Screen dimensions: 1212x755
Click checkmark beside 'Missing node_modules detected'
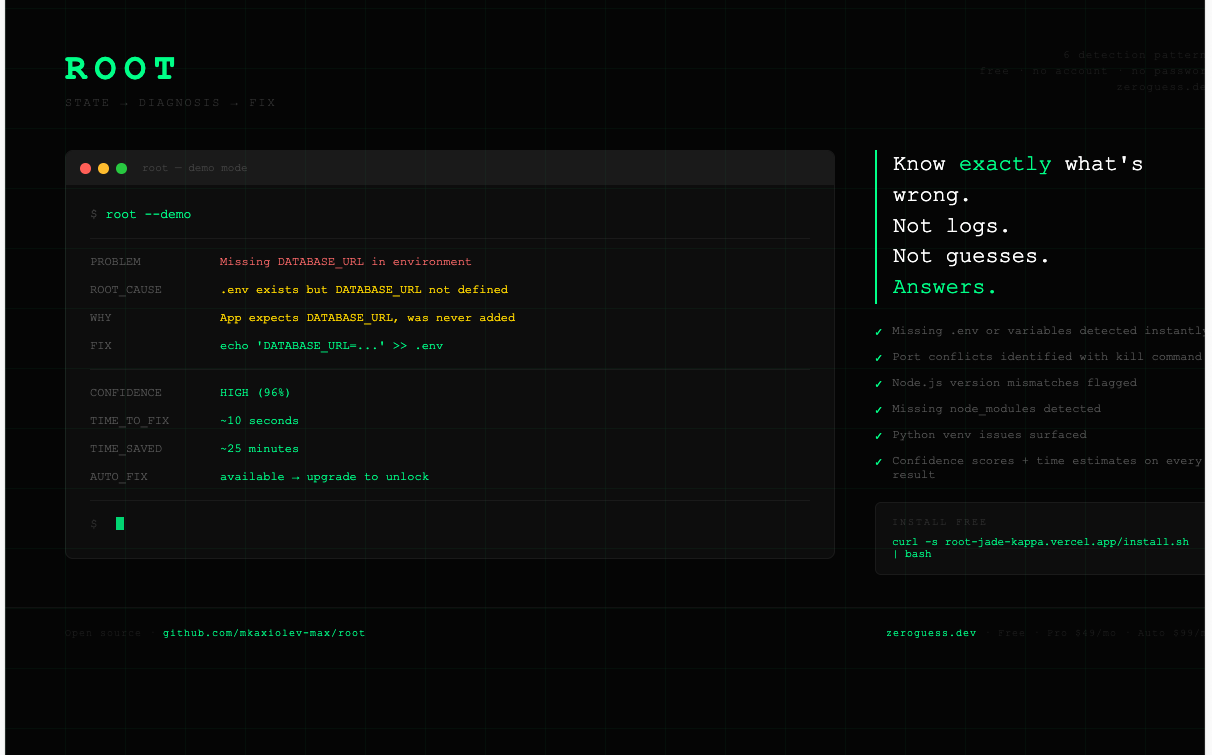tap(879, 410)
